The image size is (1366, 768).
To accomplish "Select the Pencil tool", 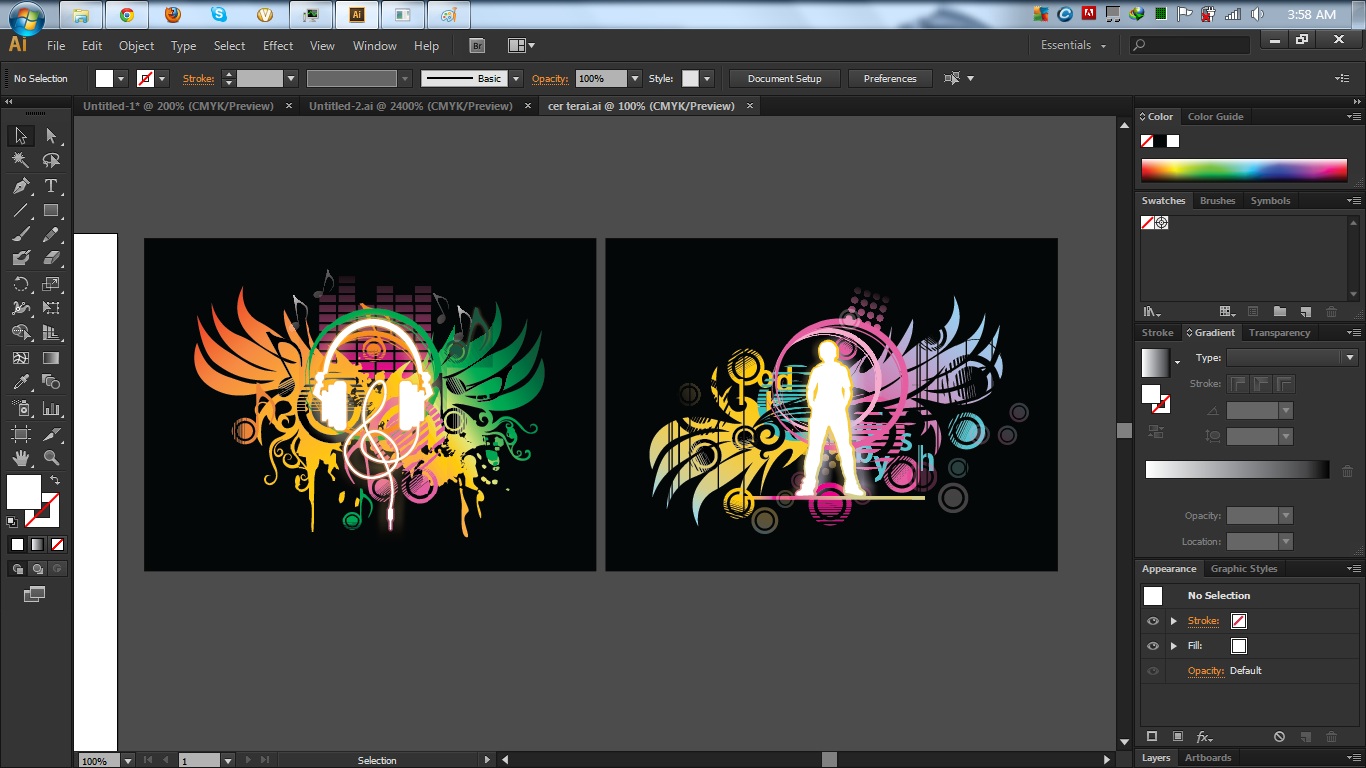I will [51, 235].
